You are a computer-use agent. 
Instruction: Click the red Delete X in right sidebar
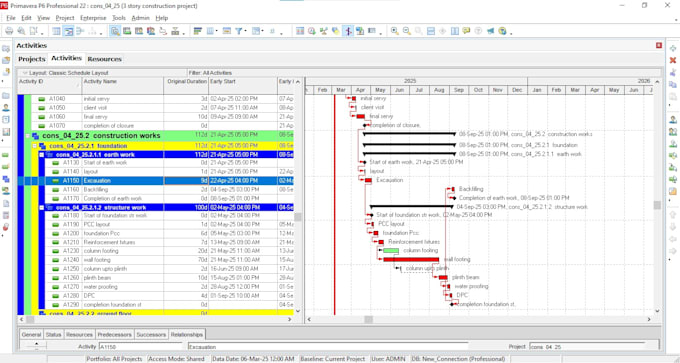click(673, 60)
